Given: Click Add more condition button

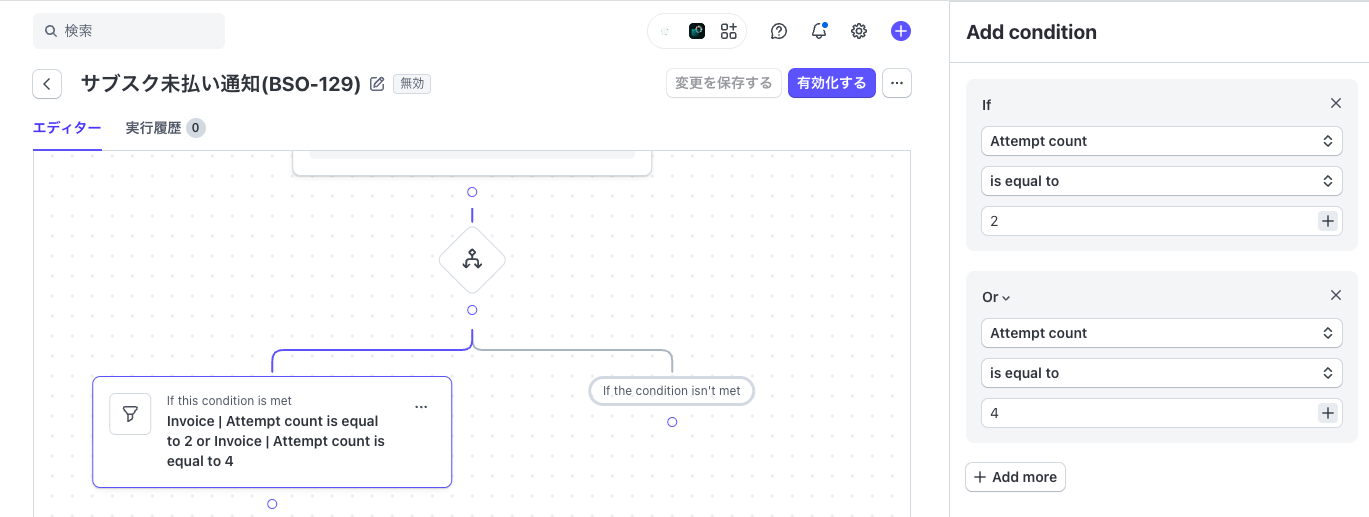Looking at the screenshot, I should click(1015, 477).
